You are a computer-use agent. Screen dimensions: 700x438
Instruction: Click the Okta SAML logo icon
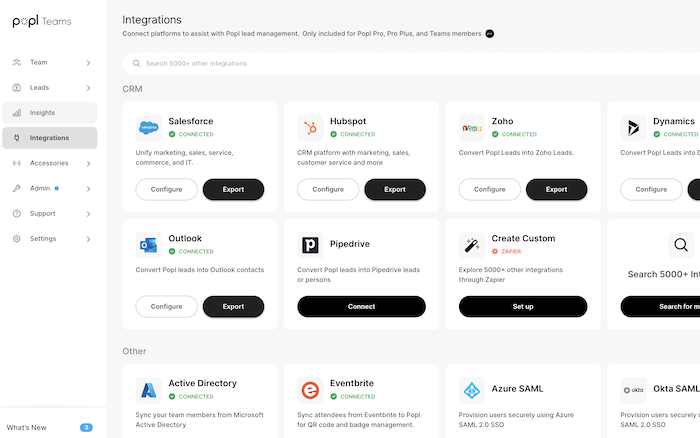[x=633, y=390]
